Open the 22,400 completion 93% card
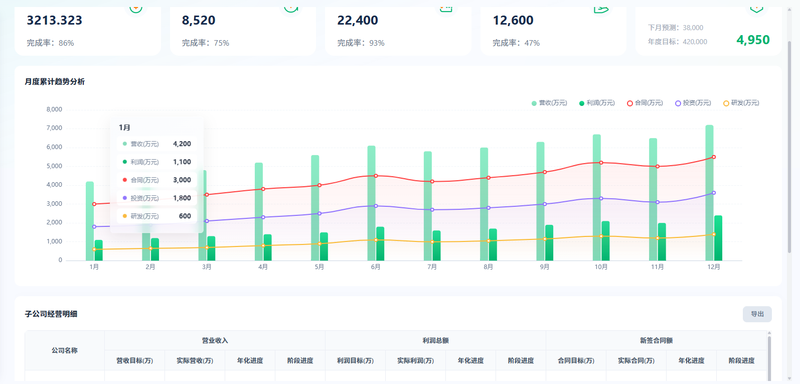Viewport: 800px width, 384px height. point(398,30)
